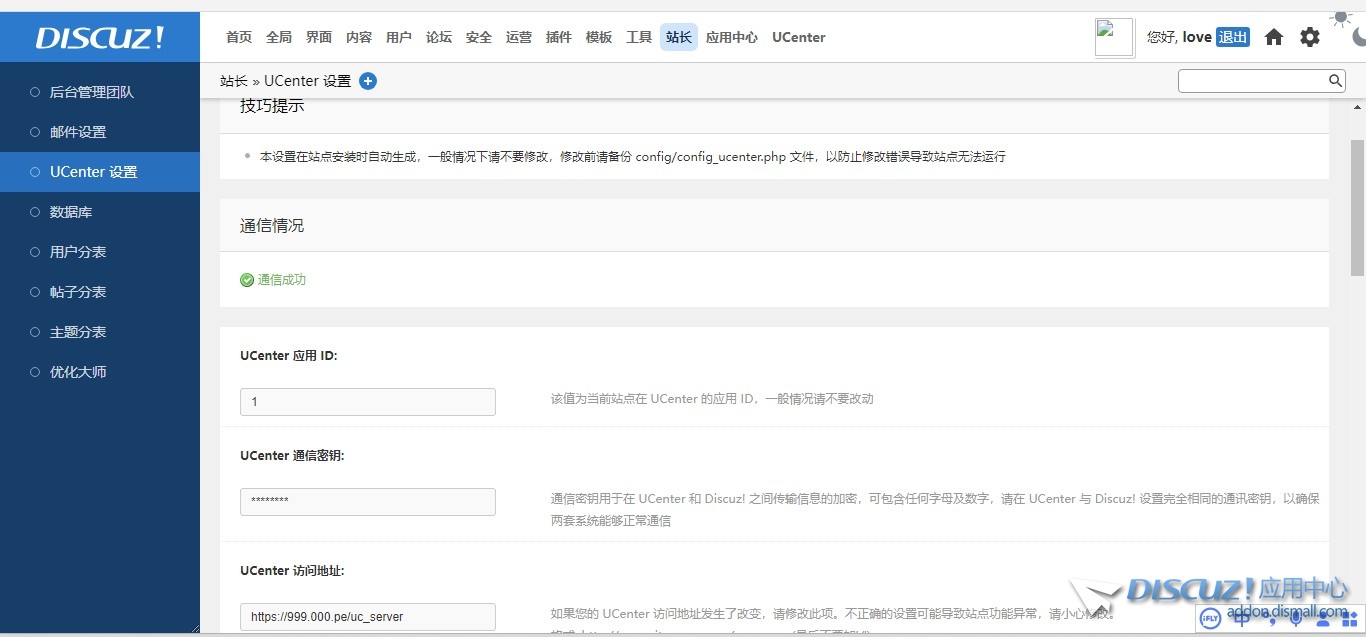Go to 用户分表 in sidebar
The height and width of the screenshot is (637, 1366).
(100, 252)
